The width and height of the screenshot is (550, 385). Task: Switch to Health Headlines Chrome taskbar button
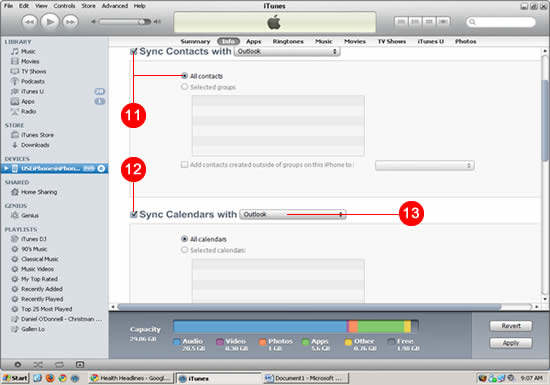click(130, 378)
